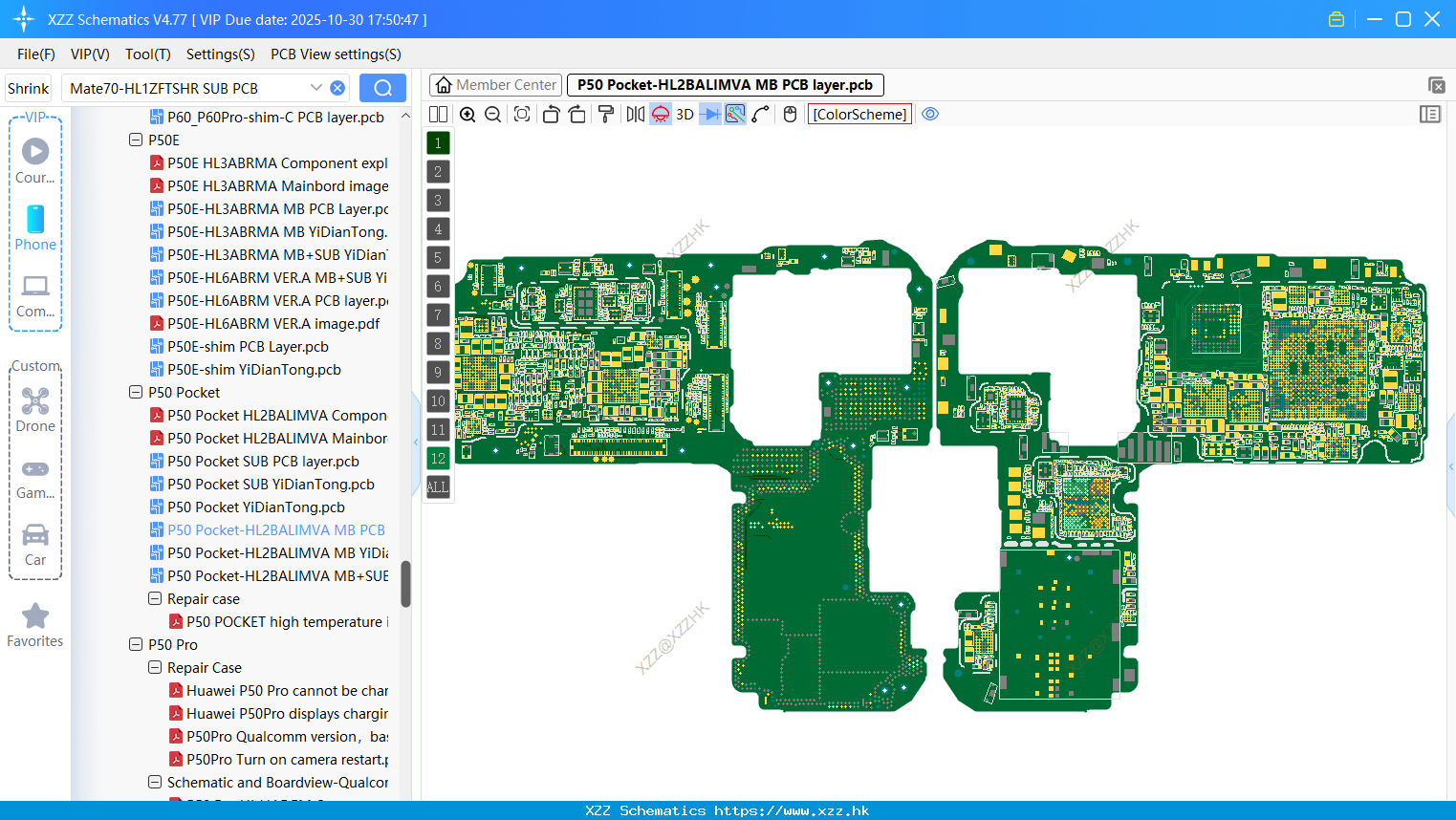This screenshot has width=1456, height=820.
Task: Open PCB View settings(S) menu
Action: 336,54
